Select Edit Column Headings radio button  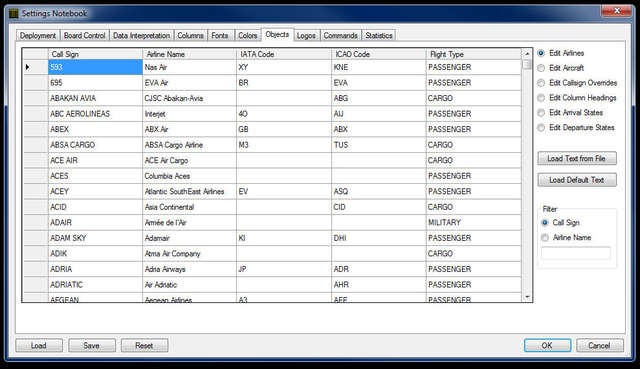click(541, 98)
